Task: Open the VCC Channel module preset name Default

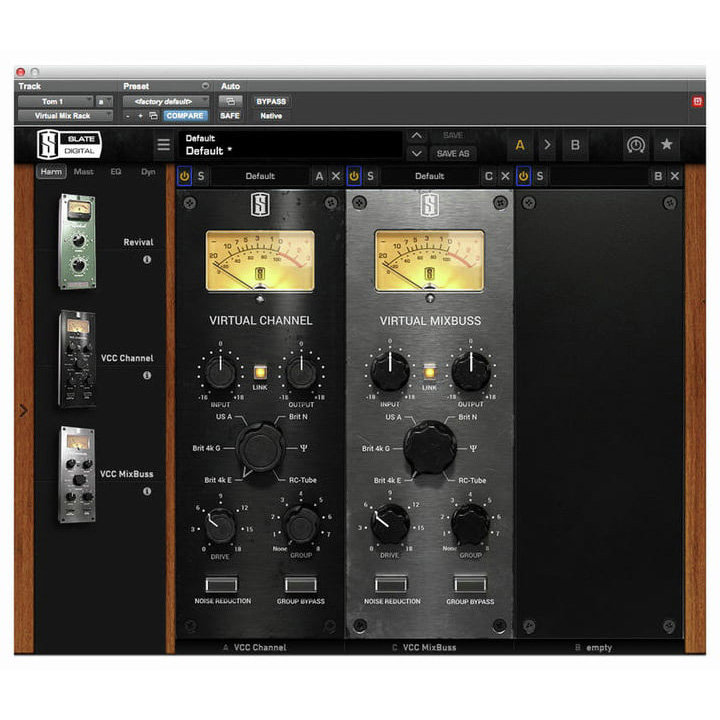Action: 260,176
